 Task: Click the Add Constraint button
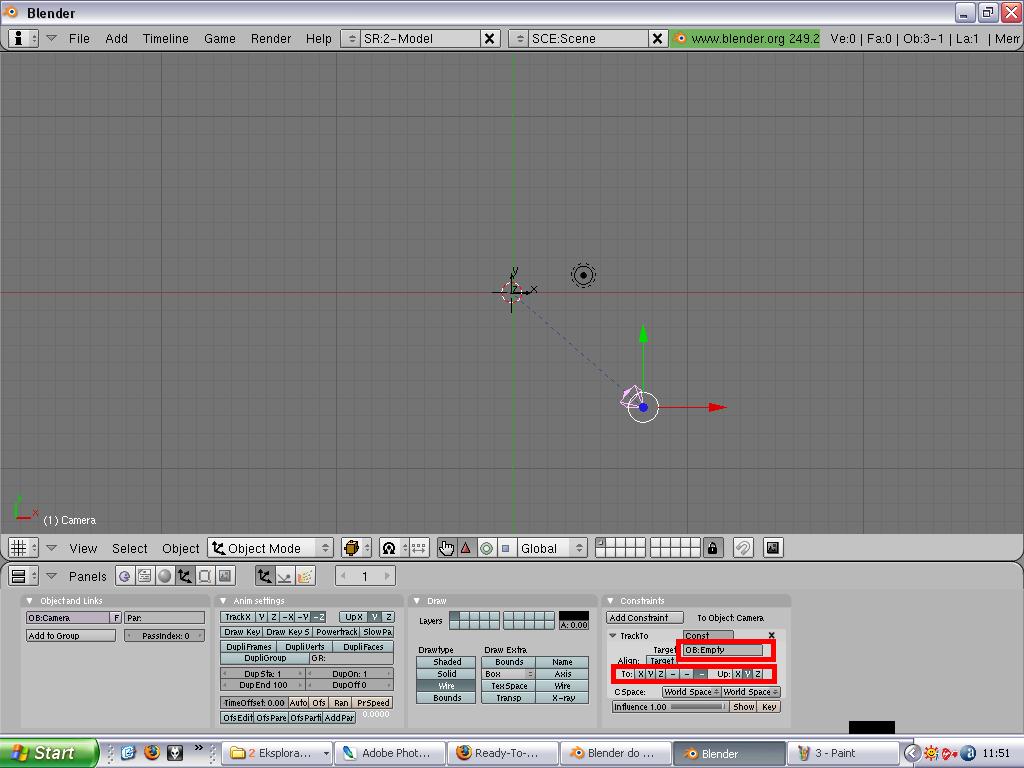(x=645, y=618)
